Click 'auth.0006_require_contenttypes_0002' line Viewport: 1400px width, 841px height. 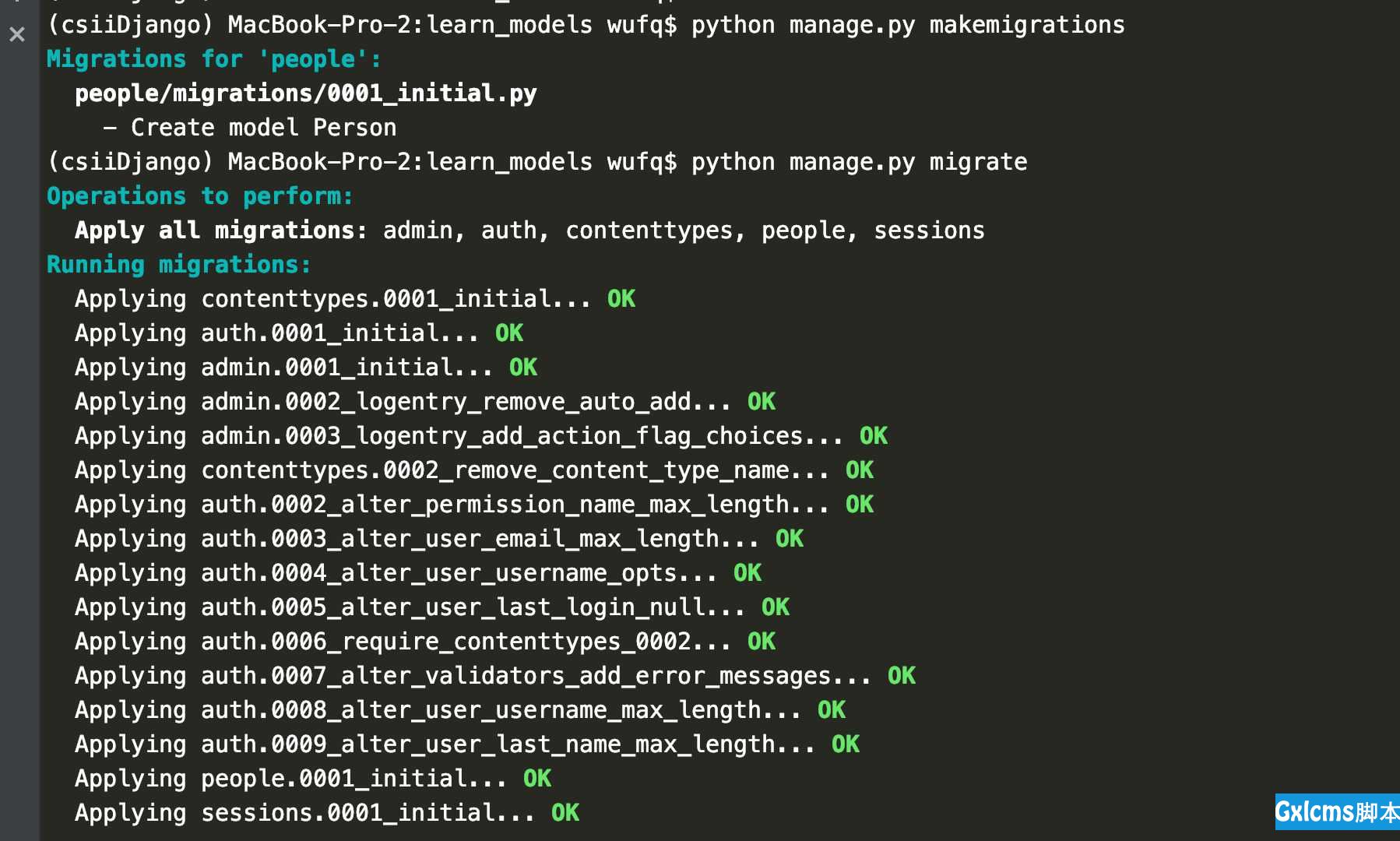click(x=425, y=642)
